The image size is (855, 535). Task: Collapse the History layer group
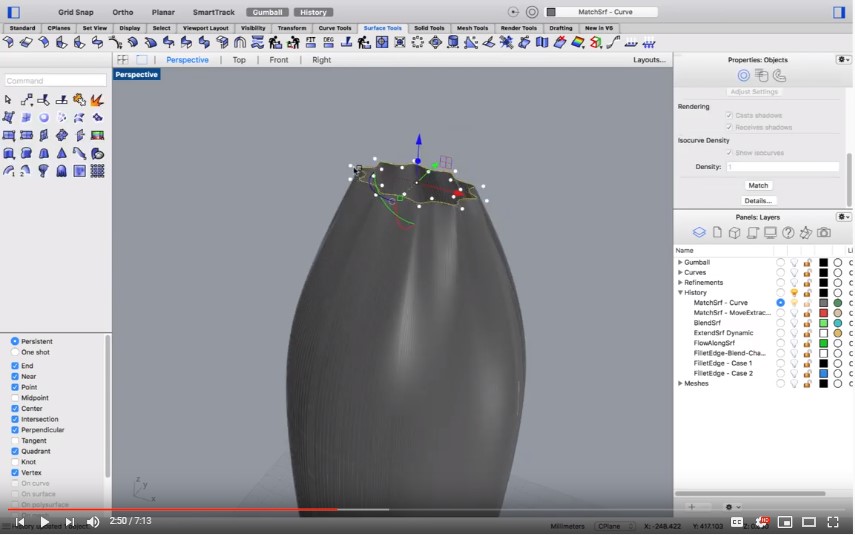(x=680, y=292)
